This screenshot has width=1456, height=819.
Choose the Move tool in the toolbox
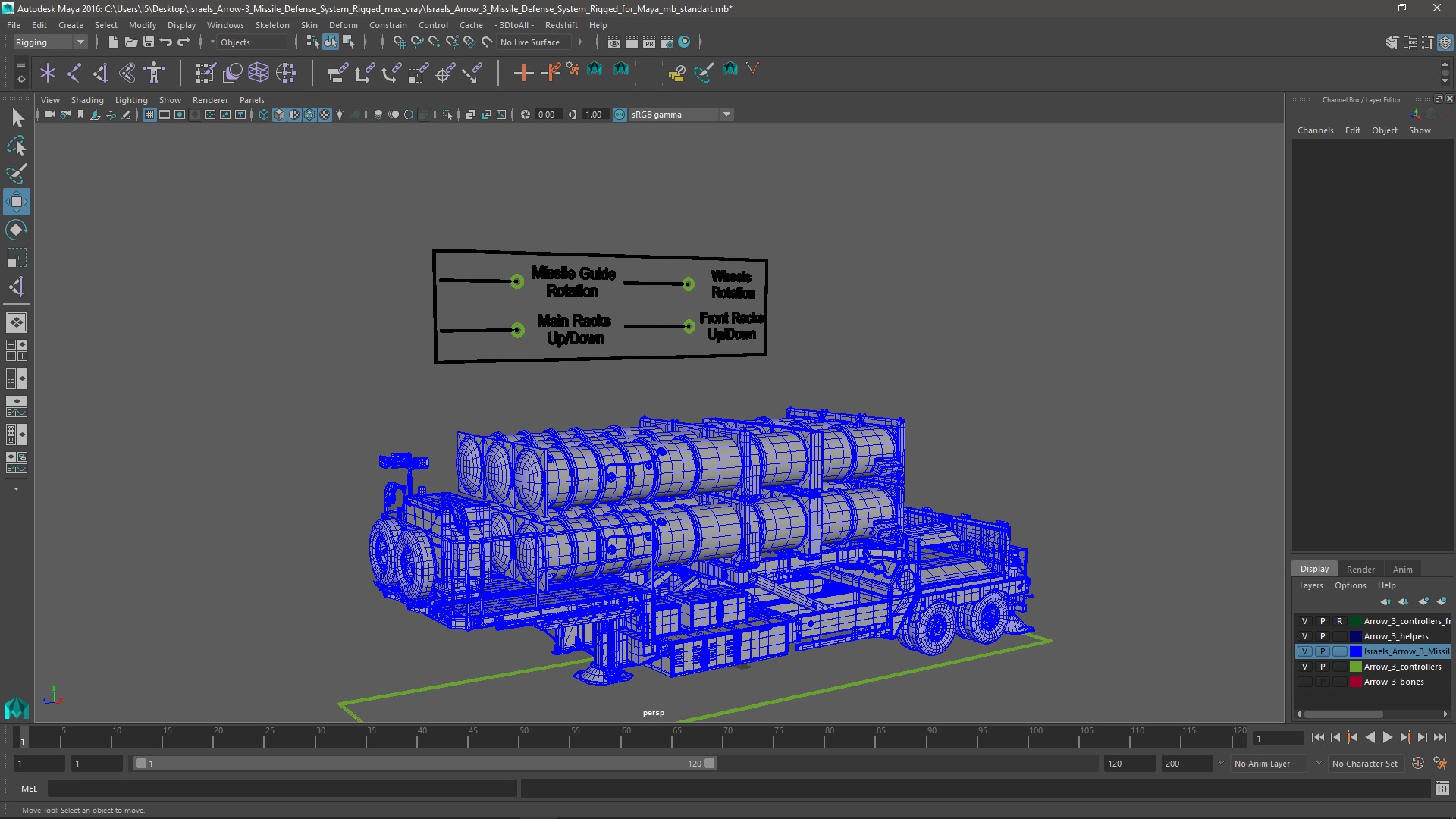point(17,202)
